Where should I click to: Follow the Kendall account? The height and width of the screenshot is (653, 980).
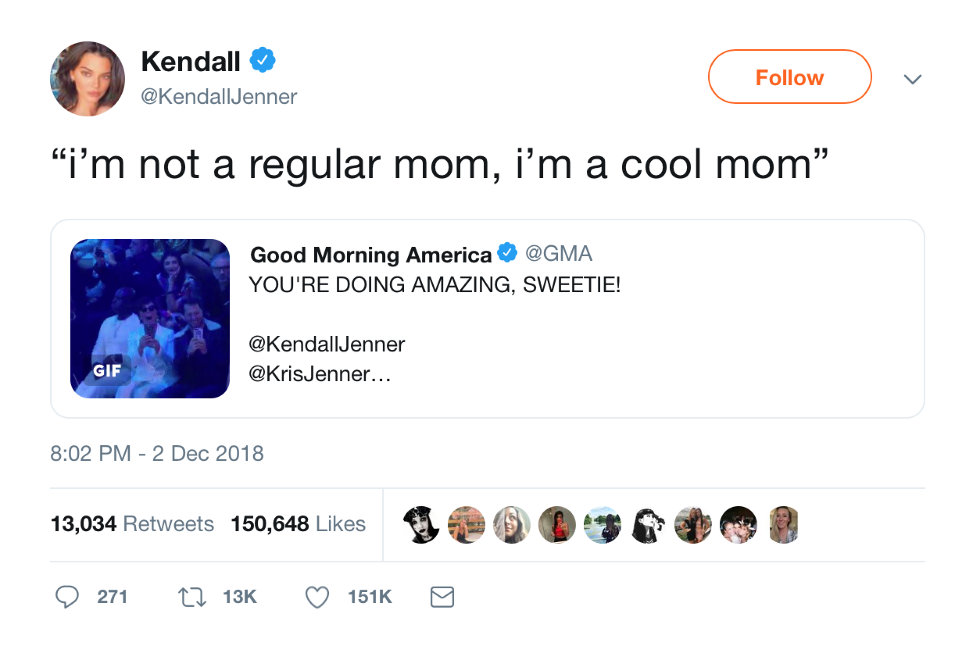pos(789,77)
